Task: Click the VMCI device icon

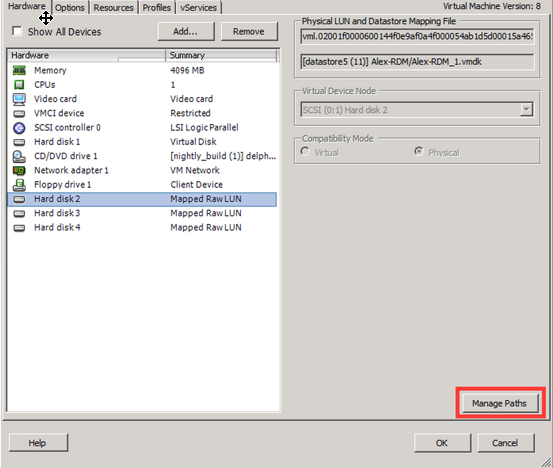Action: point(19,114)
